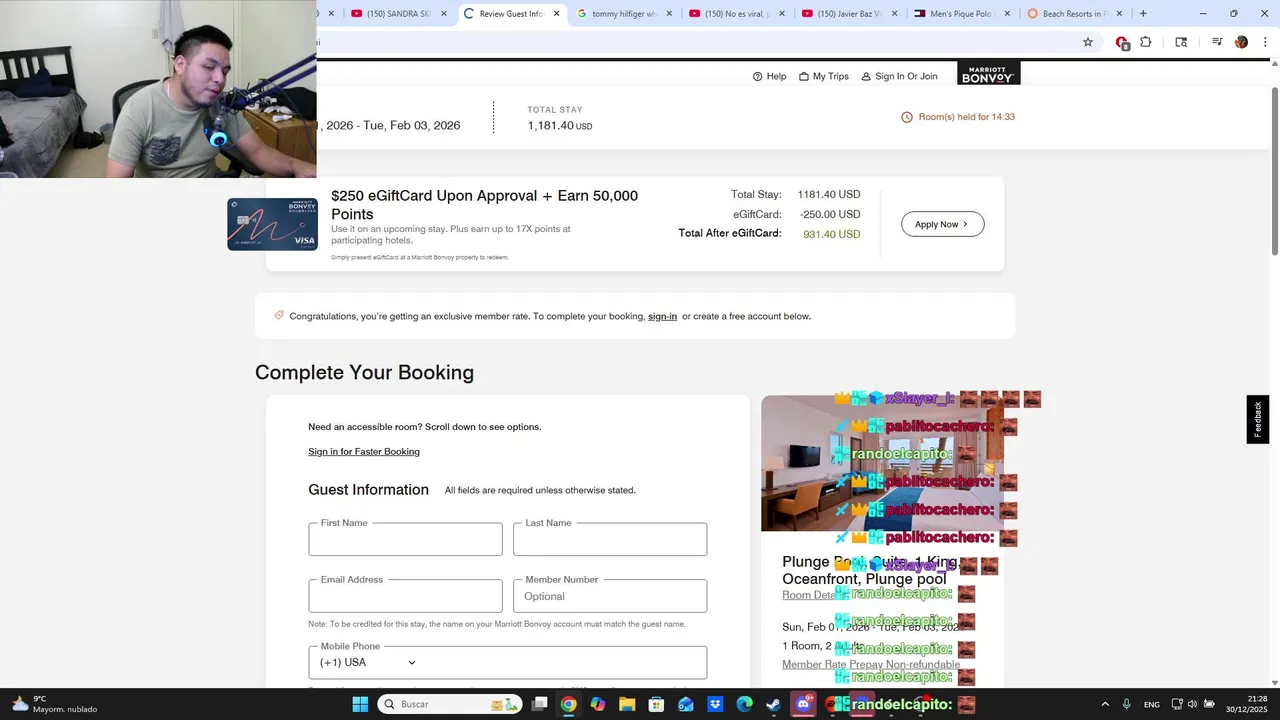Click the red ad-blocker extension icon
Screen dimensions: 1280x720
pos(1122,42)
